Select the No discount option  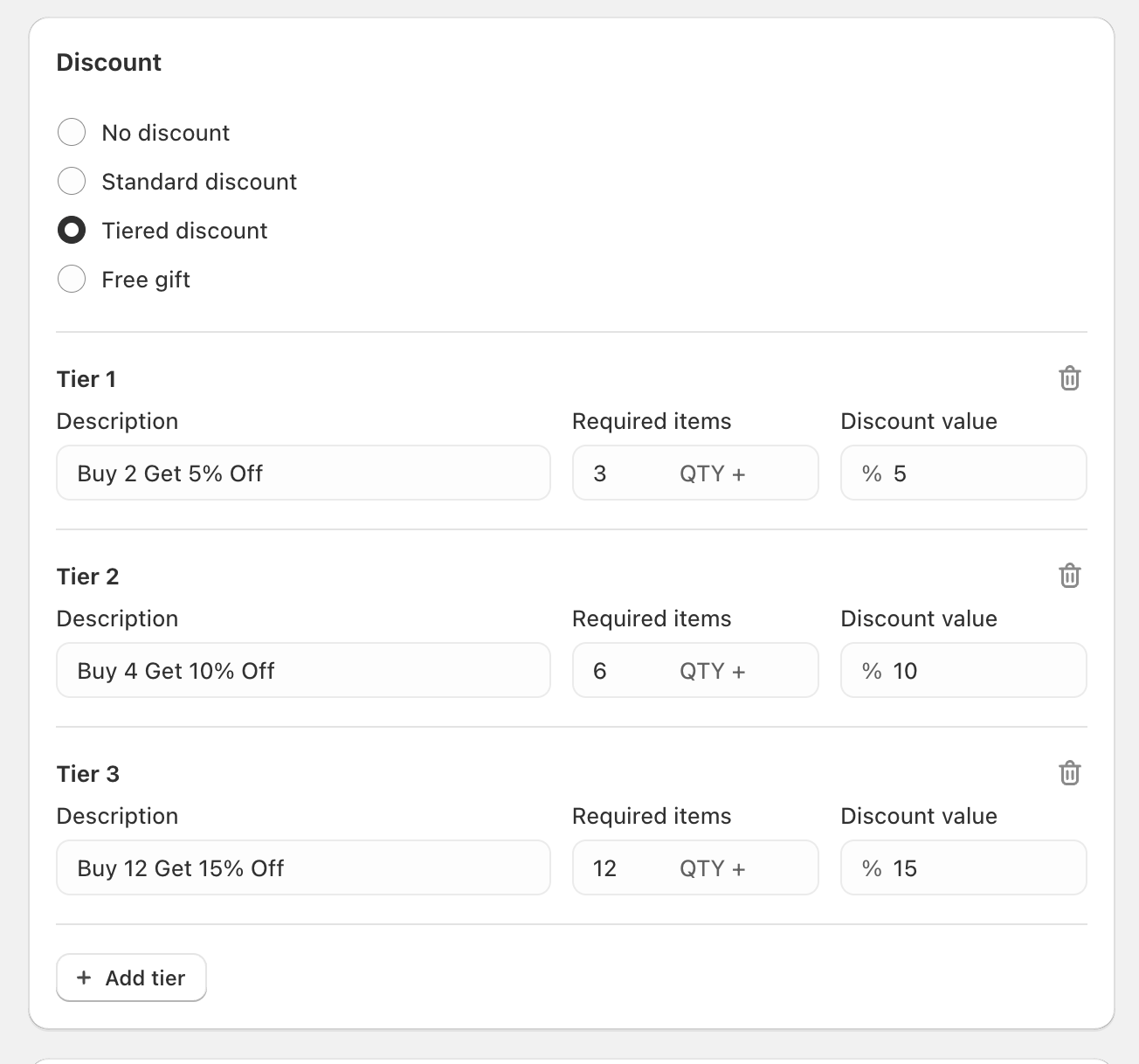[x=72, y=133]
